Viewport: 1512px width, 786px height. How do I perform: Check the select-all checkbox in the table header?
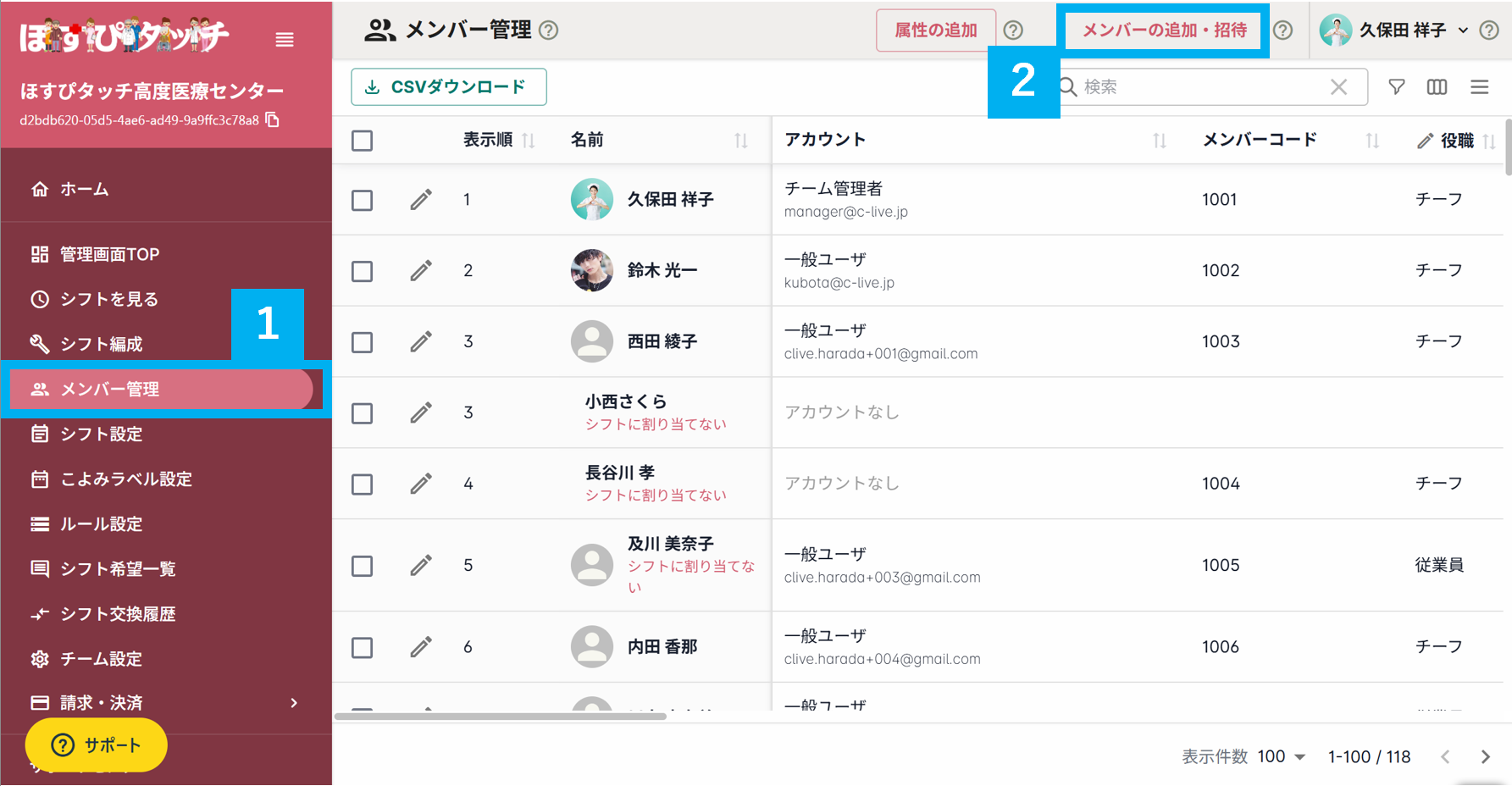[362, 141]
